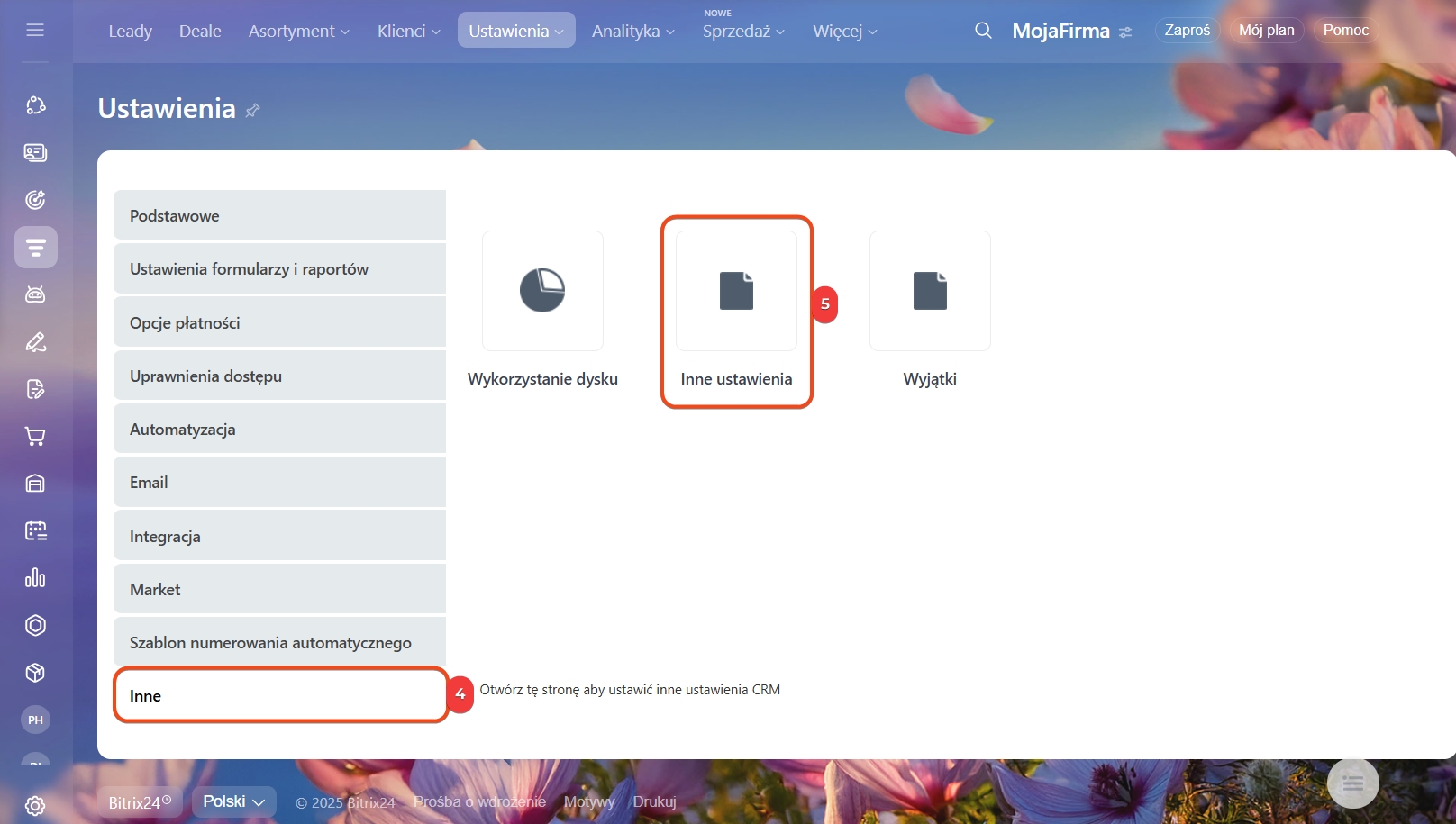Open the Polski language selector
The image size is (1456, 824).
233,801
